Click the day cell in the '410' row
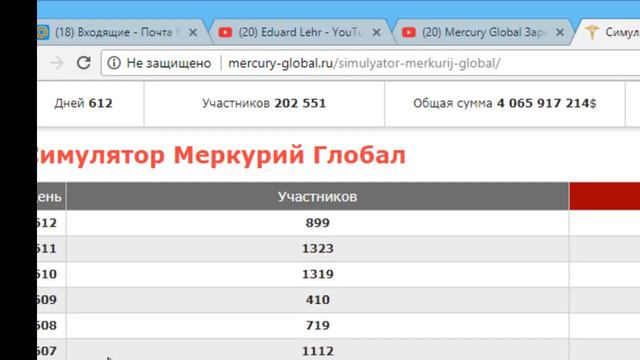Viewport: 640px width, 360px height. 51,300
